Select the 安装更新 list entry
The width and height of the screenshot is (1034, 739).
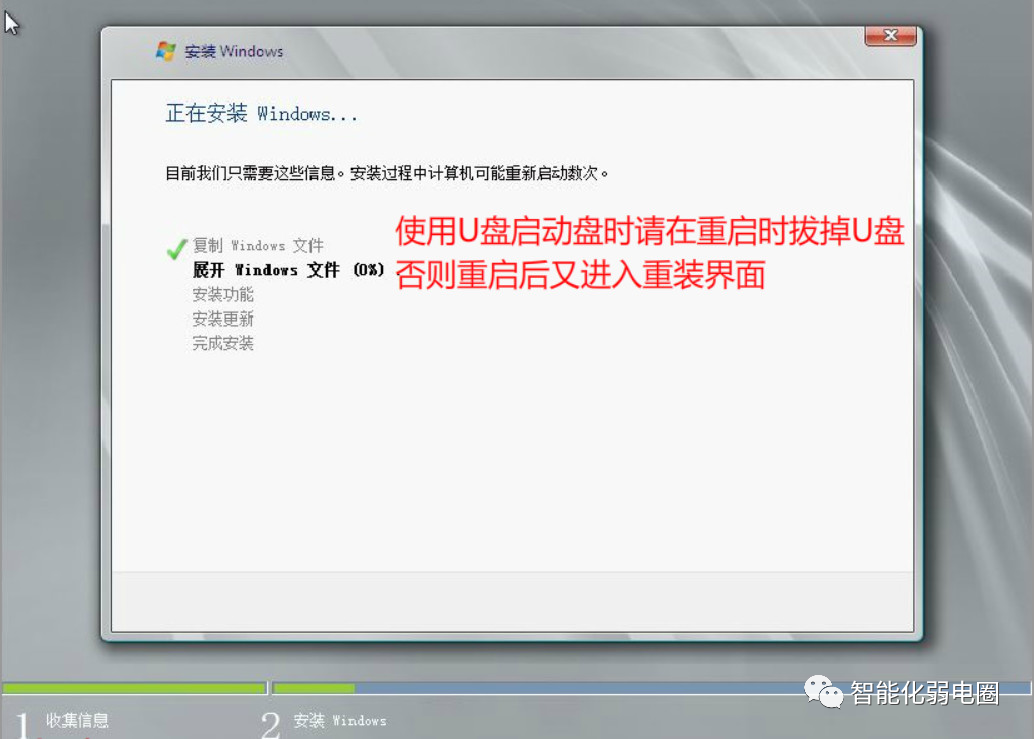[225, 318]
